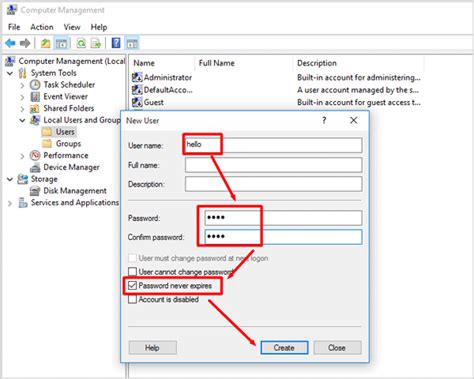Close the New User dialog with X
This screenshot has height=379, width=474.
[x=354, y=120]
